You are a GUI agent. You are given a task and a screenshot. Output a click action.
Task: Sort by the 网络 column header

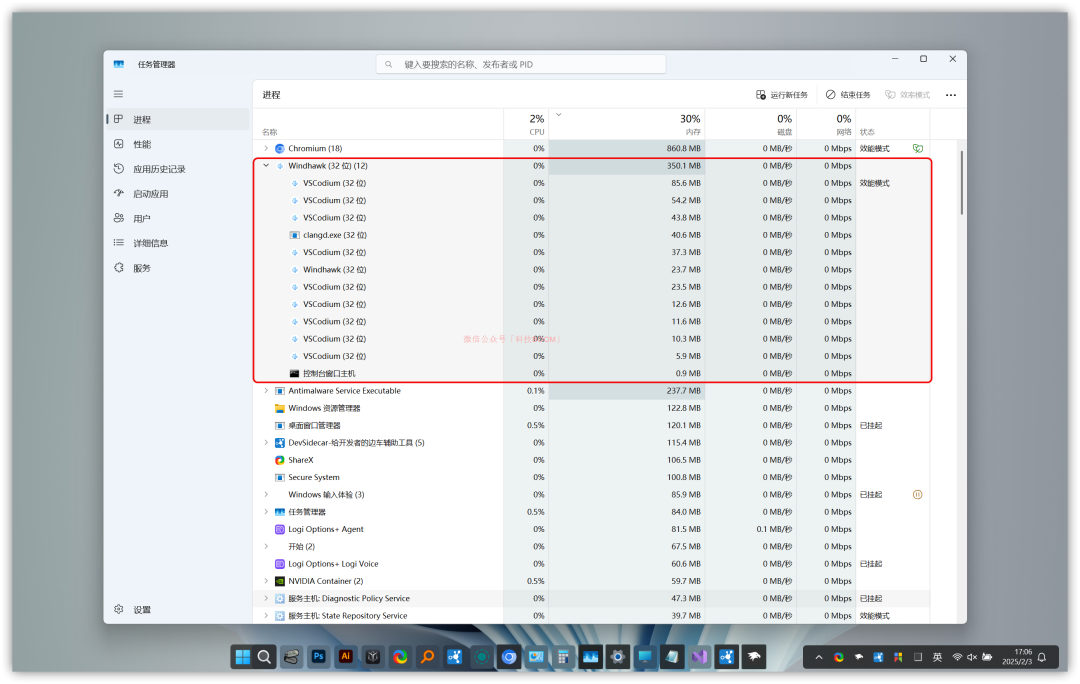(x=827, y=125)
